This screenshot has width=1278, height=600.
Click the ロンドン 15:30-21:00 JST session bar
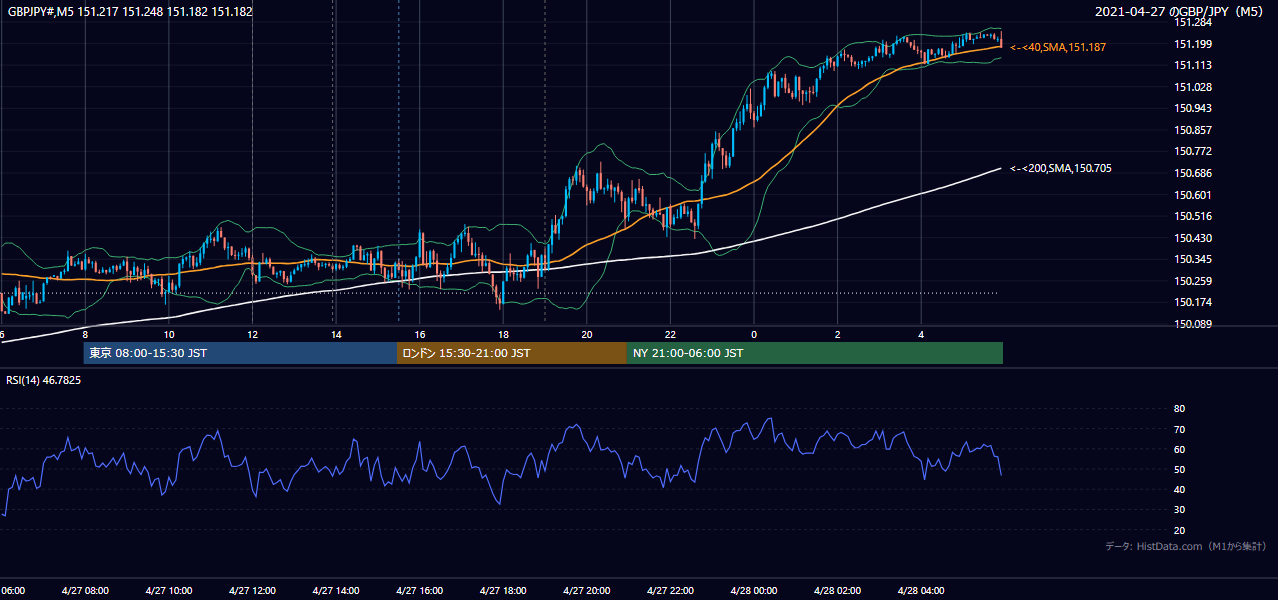[x=512, y=353]
